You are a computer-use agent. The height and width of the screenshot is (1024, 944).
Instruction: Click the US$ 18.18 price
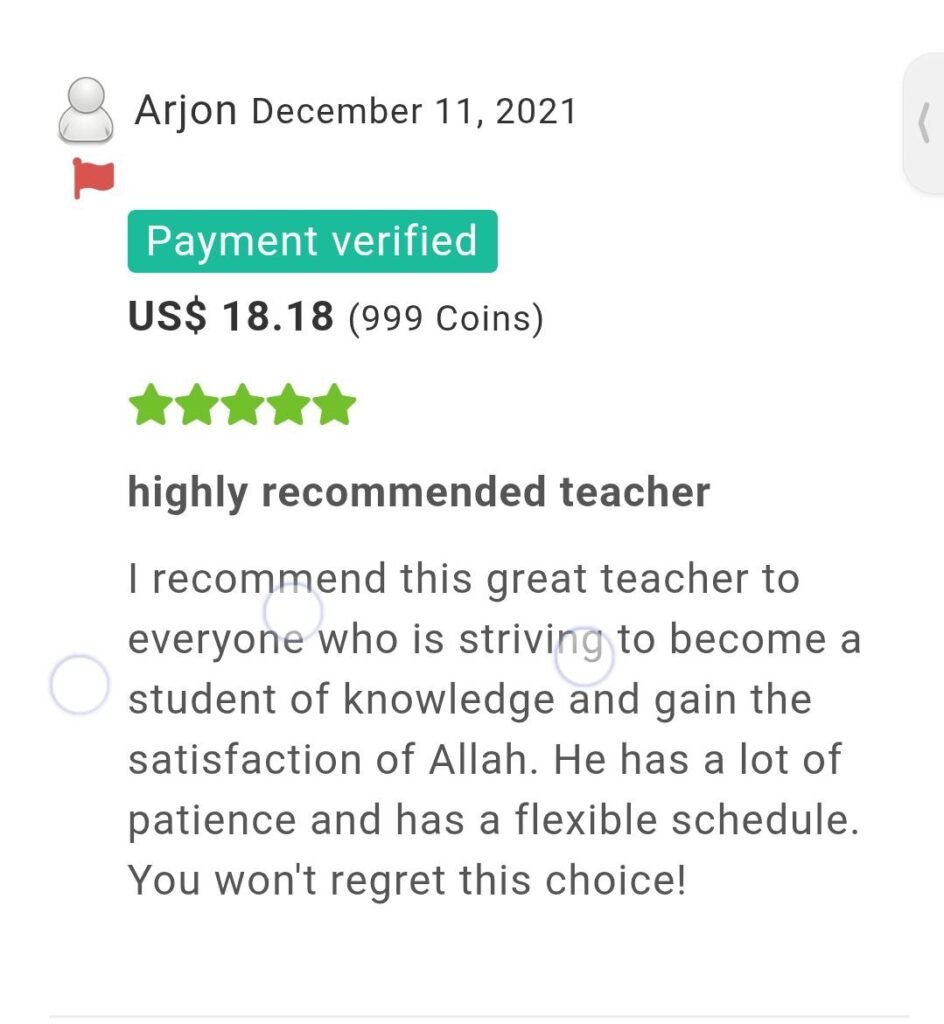[x=230, y=316]
